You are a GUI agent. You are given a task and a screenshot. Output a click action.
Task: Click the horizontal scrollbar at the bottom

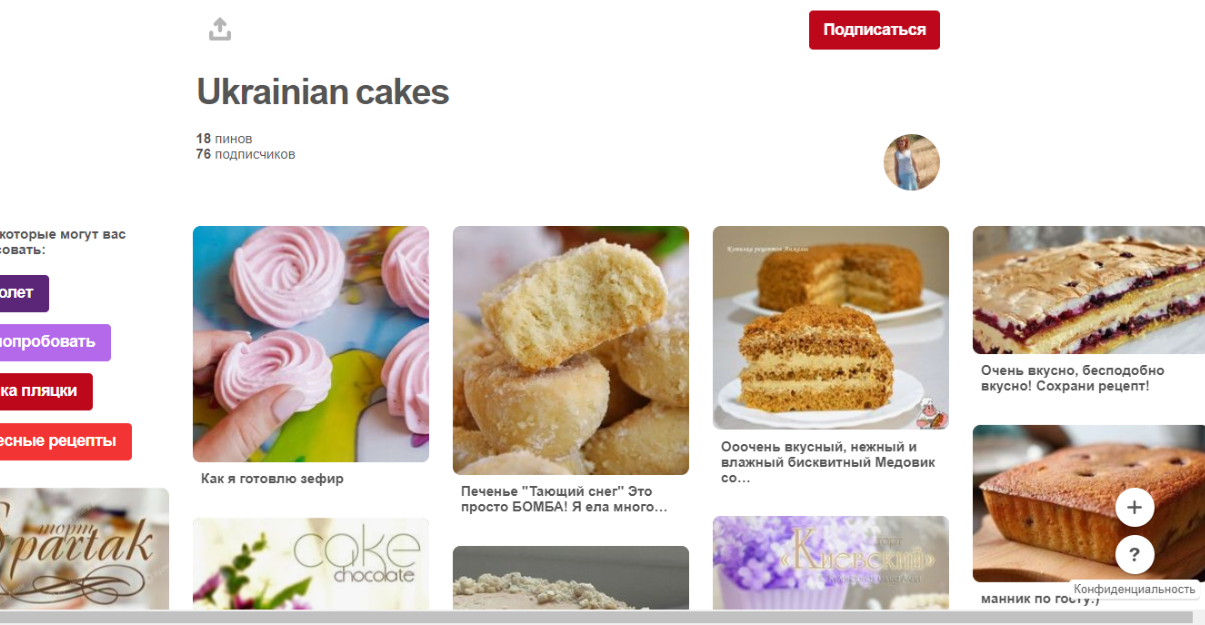click(x=602, y=617)
